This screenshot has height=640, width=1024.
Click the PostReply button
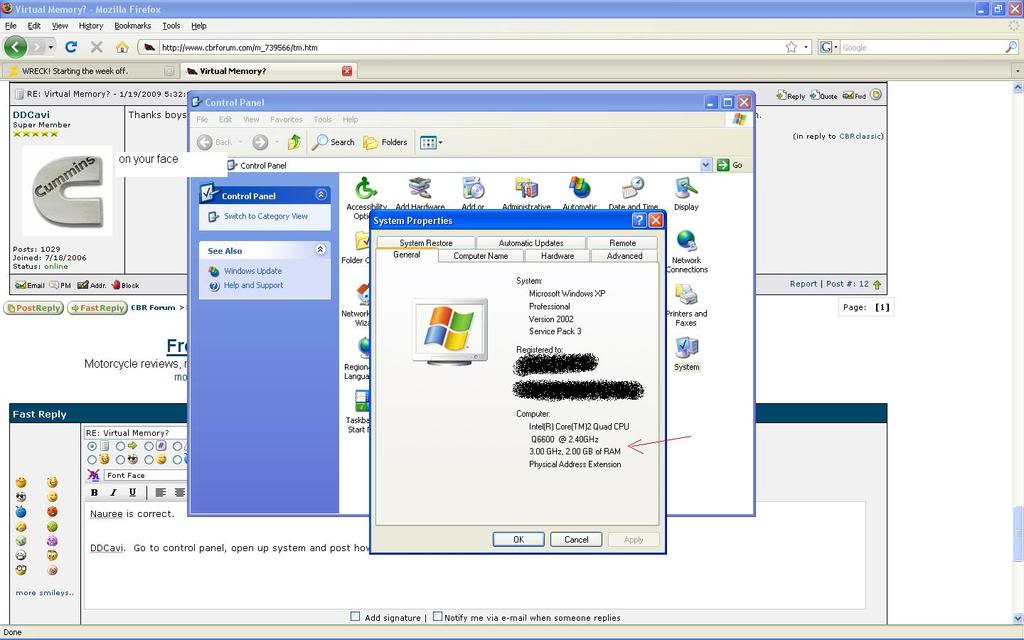point(33,308)
